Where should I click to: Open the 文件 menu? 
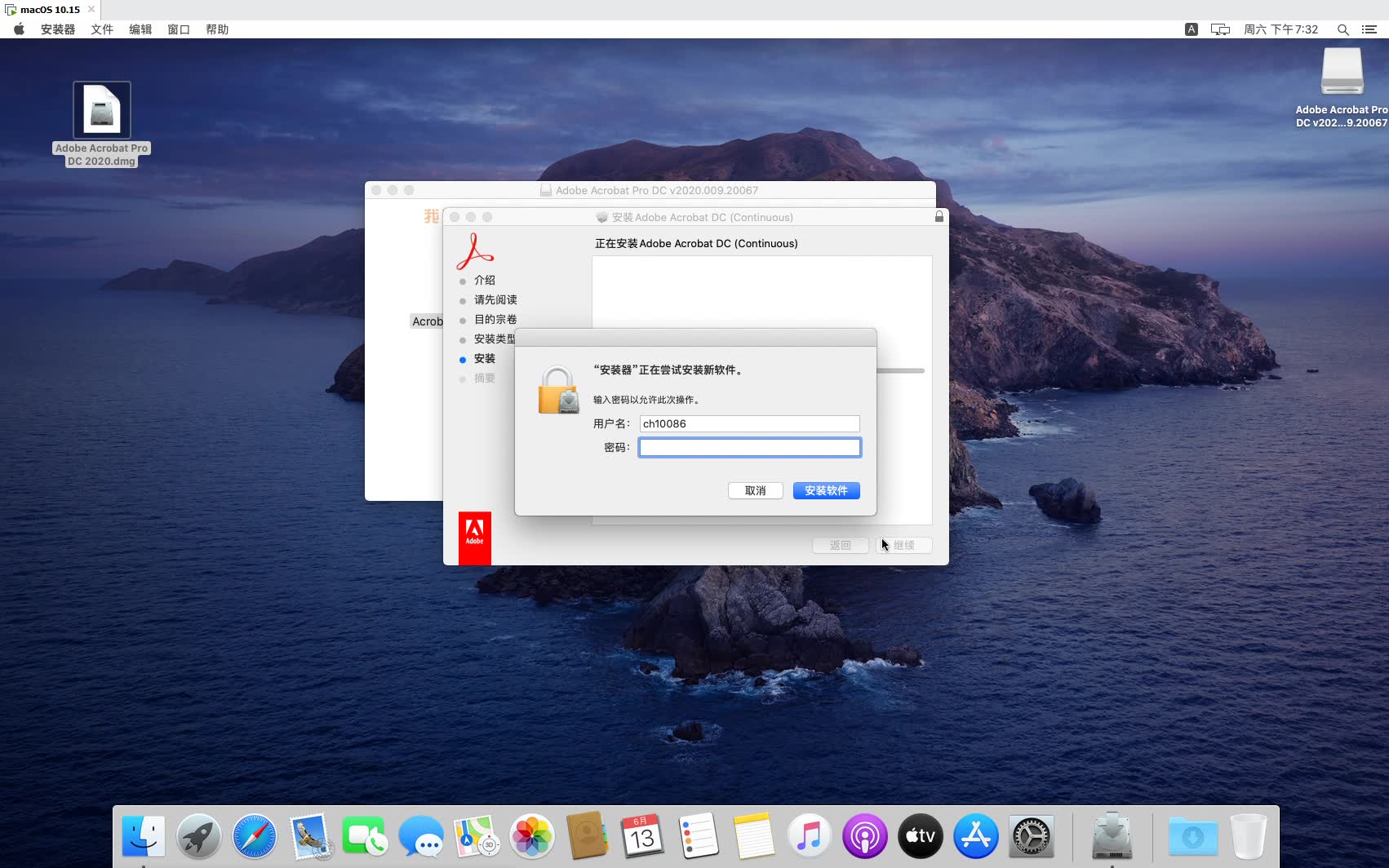click(x=102, y=29)
